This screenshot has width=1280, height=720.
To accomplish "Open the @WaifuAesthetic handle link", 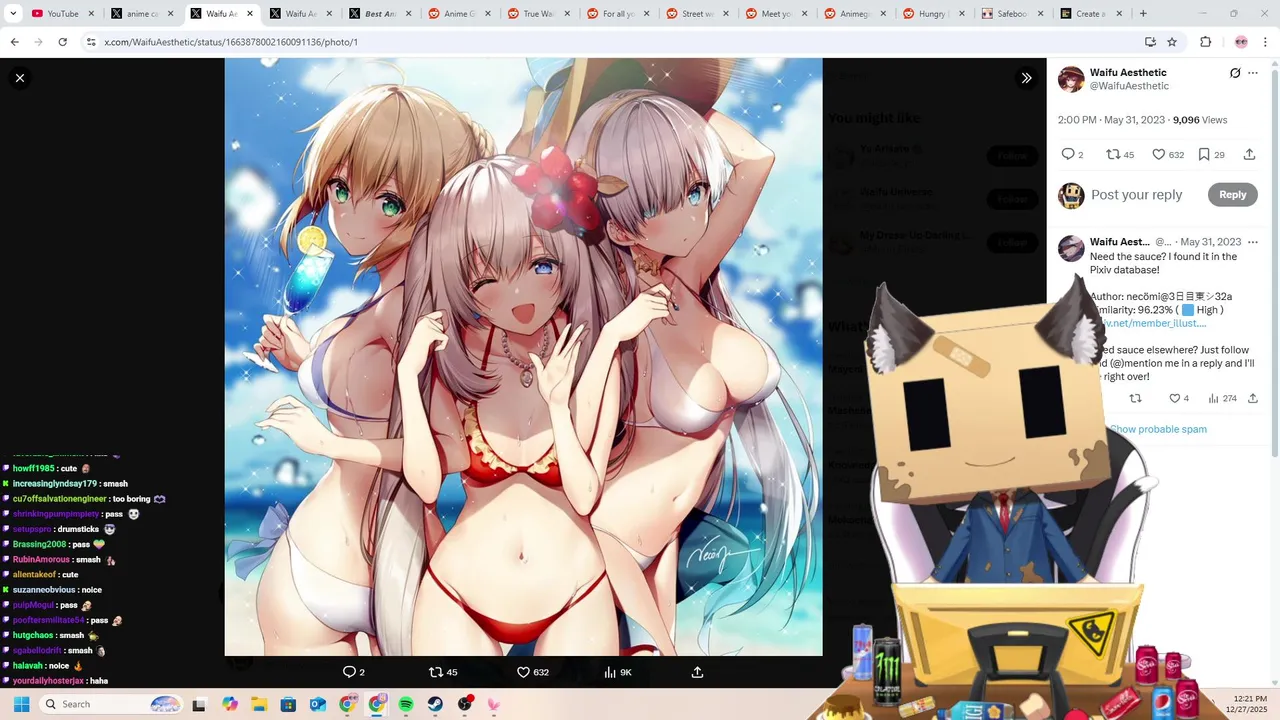I will pyautogui.click(x=1129, y=86).
